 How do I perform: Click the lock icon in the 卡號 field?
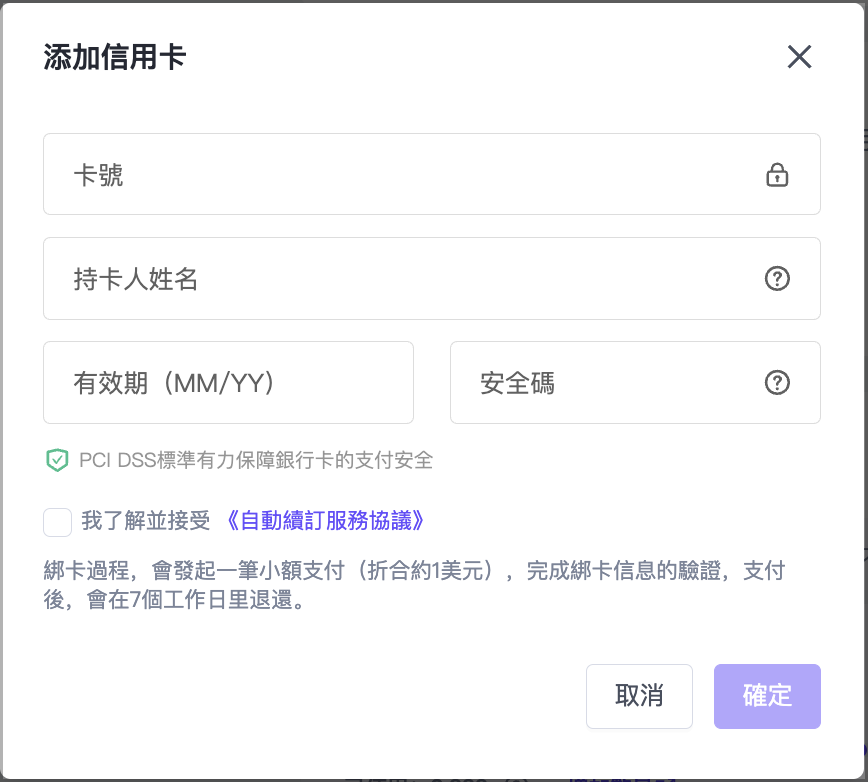tap(777, 175)
